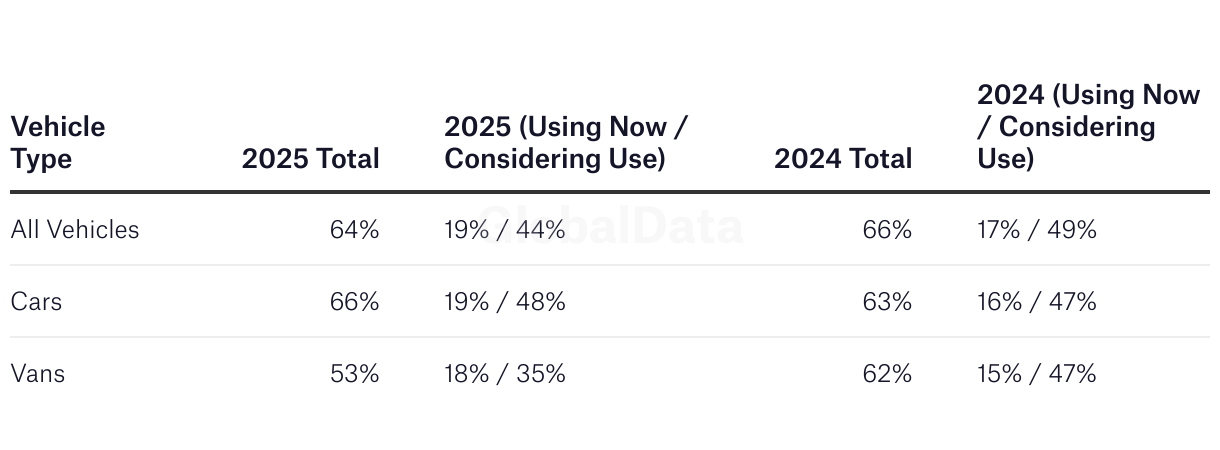Click the All Vehicles row label
Image resolution: width=1220 pixels, height=450 pixels.
(75, 229)
